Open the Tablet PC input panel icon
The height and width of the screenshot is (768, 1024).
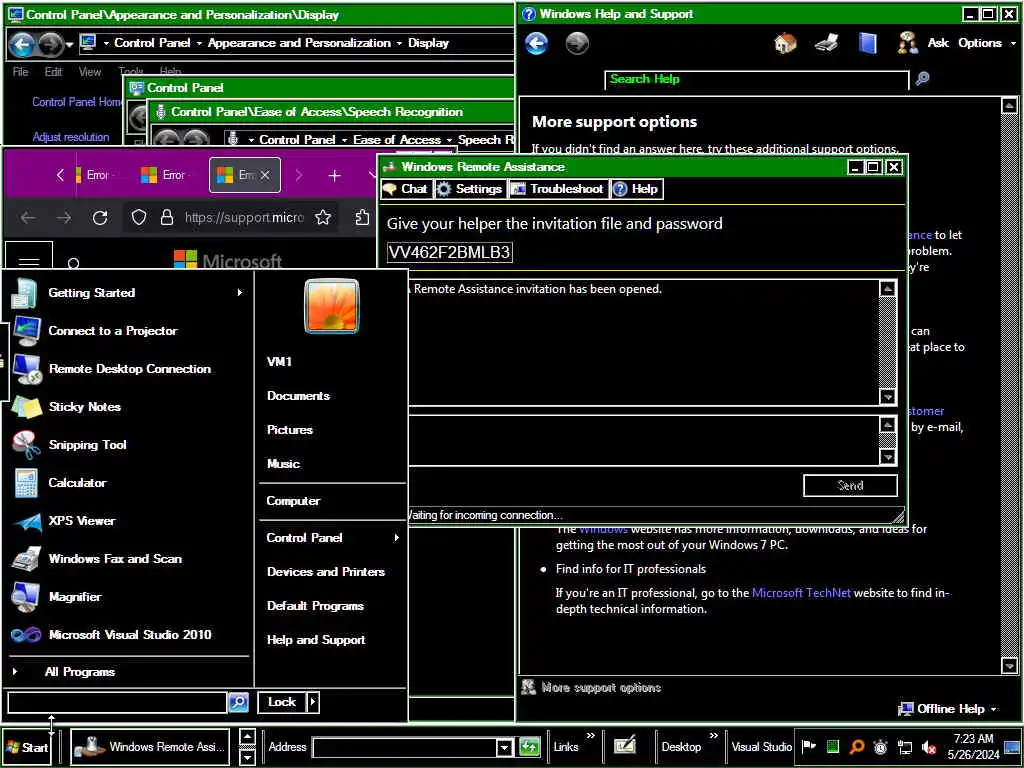[624, 746]
